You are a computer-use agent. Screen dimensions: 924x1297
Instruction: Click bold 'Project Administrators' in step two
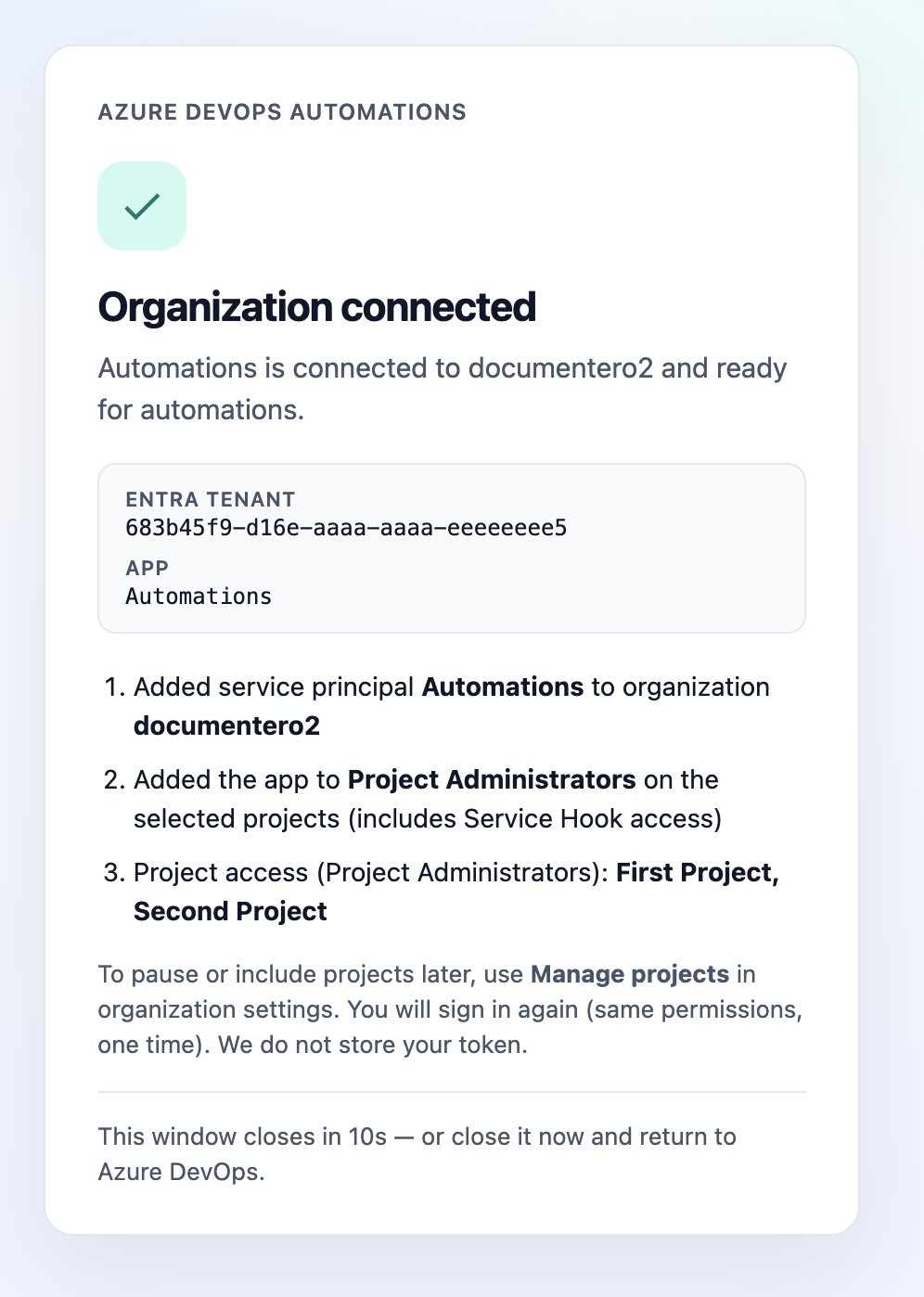tap(492, 779)
